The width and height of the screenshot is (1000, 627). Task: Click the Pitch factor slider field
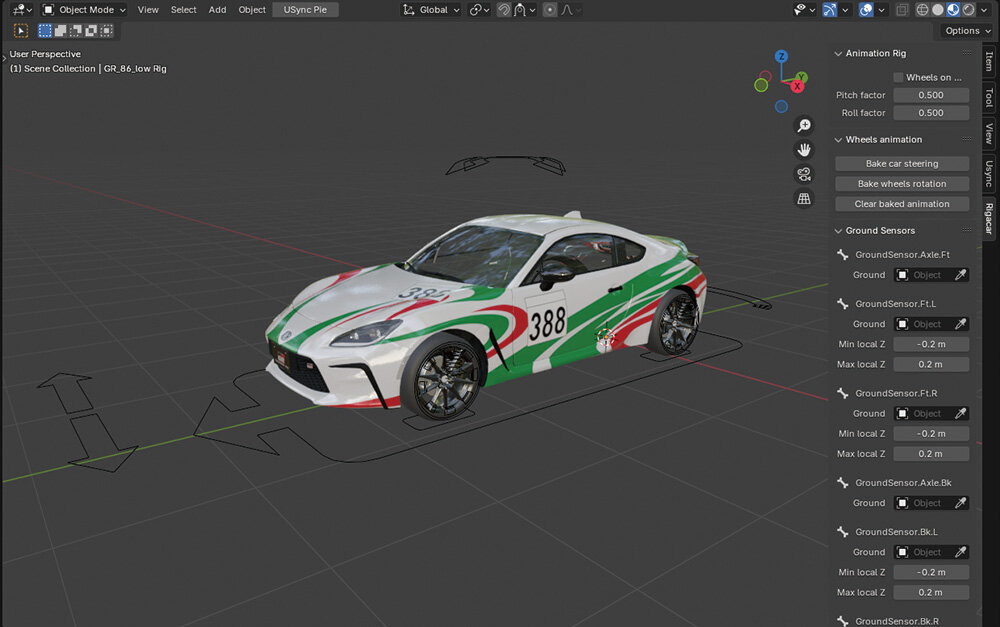point(930,95)
